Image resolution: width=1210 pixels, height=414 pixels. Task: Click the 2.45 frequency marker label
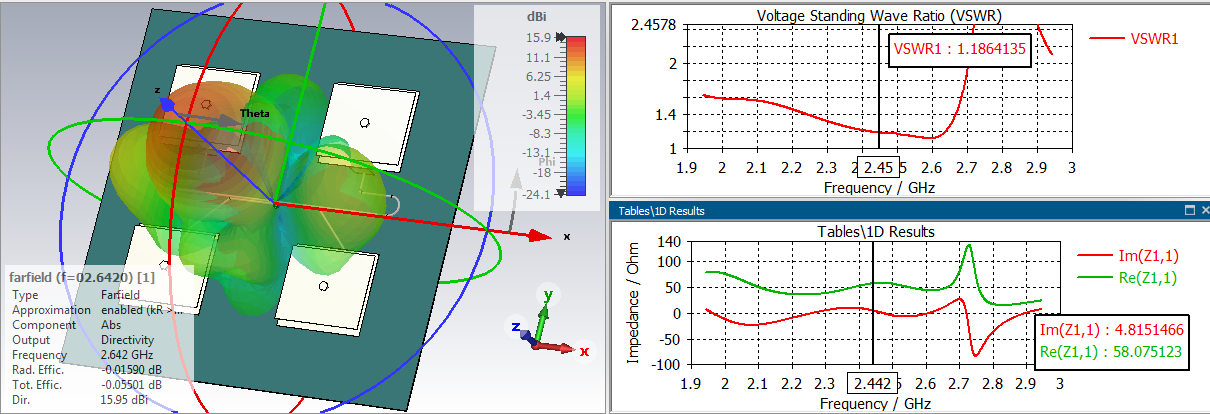881,166
